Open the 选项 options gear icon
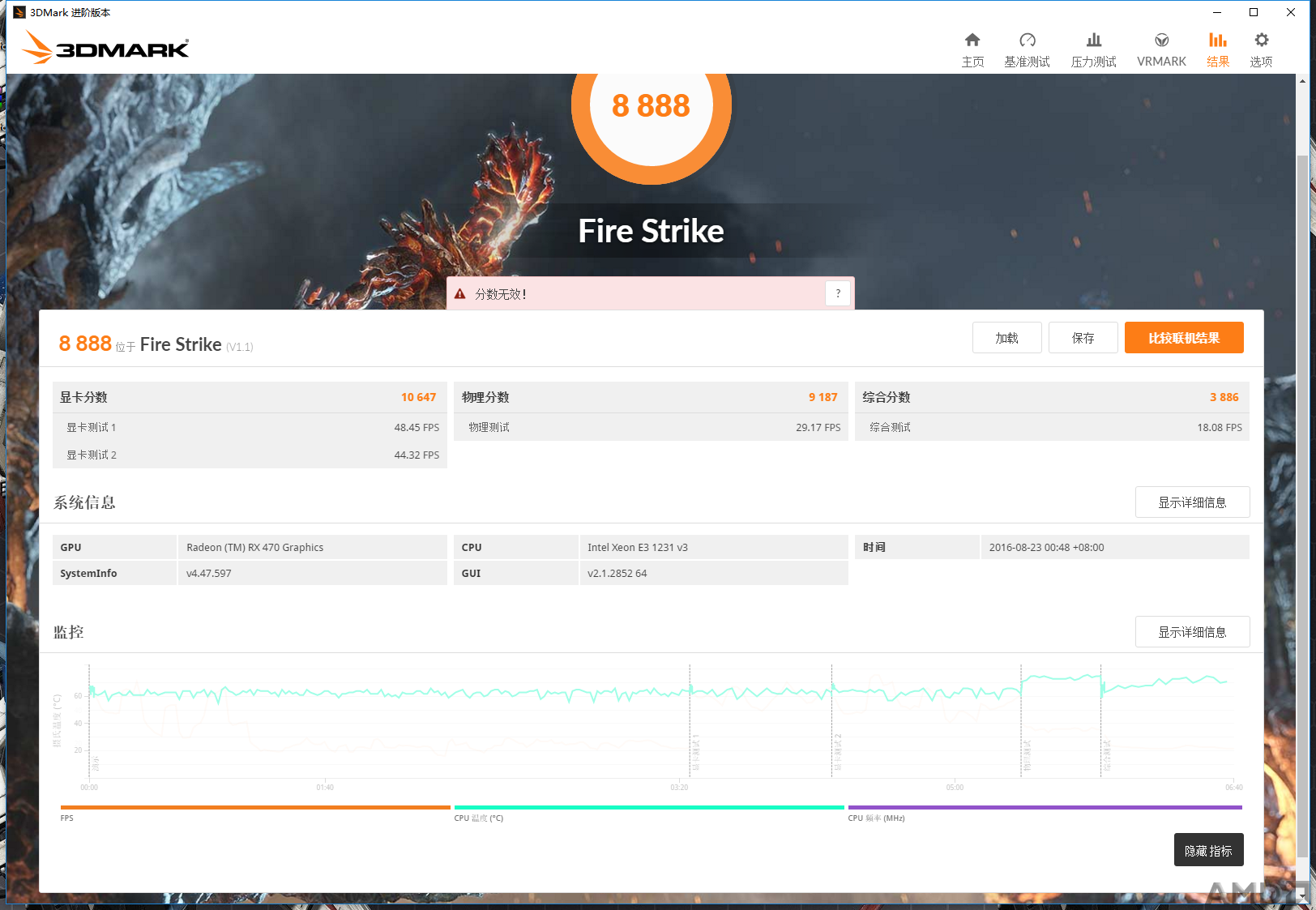This screenshot has width=1316, height=910. point(1261,40)
